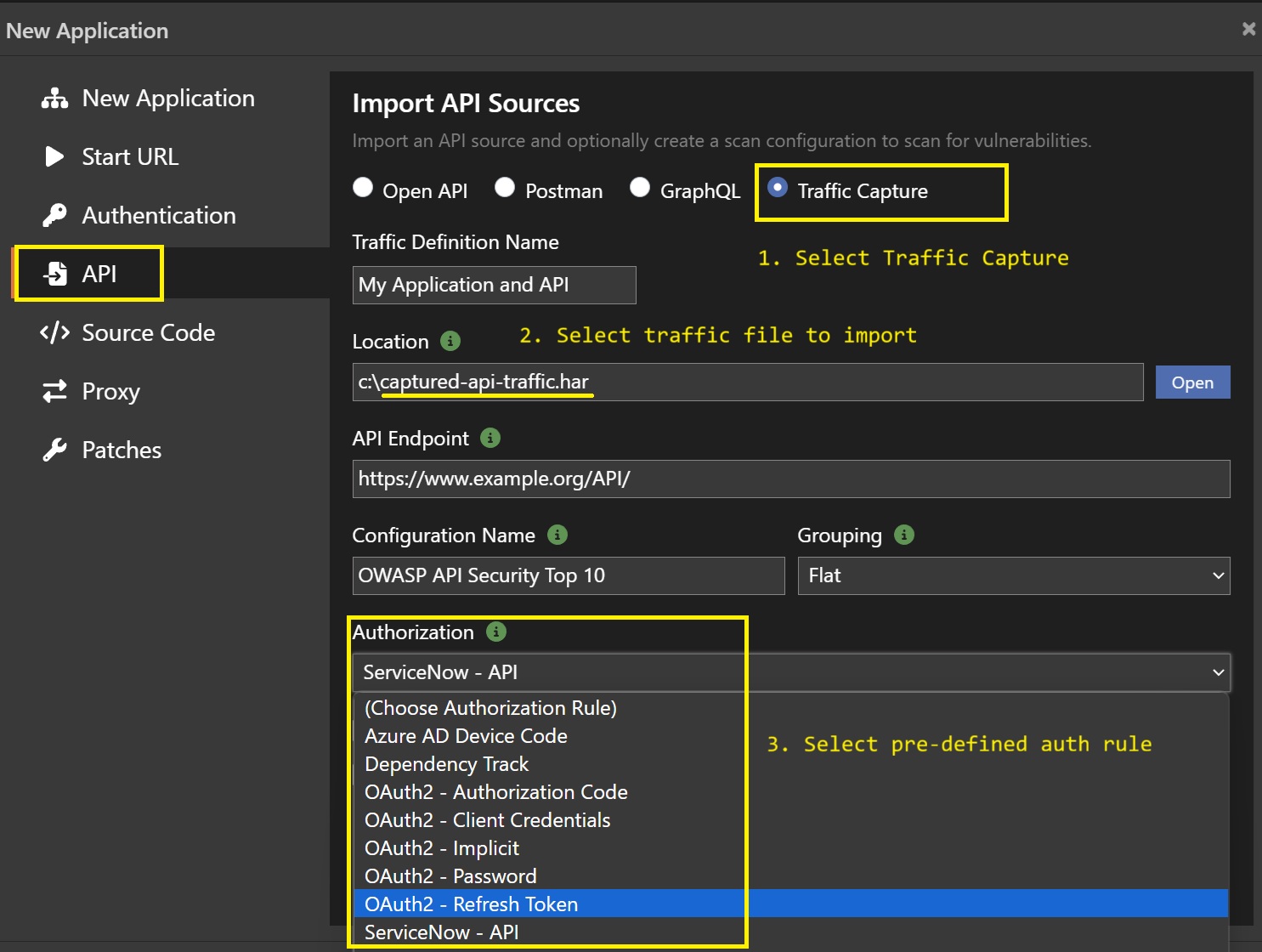Click the Patches wrench icon
Screen dimensions: 1262x952
(54, 450)
